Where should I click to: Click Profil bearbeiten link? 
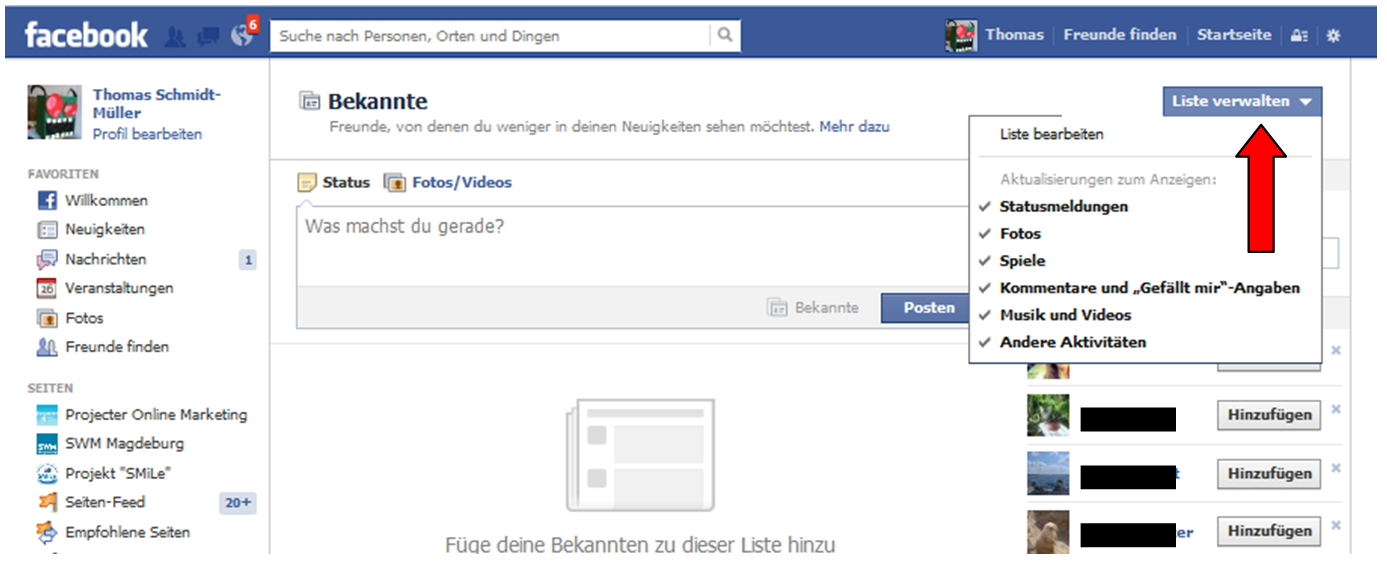click(x=147, y=134)
